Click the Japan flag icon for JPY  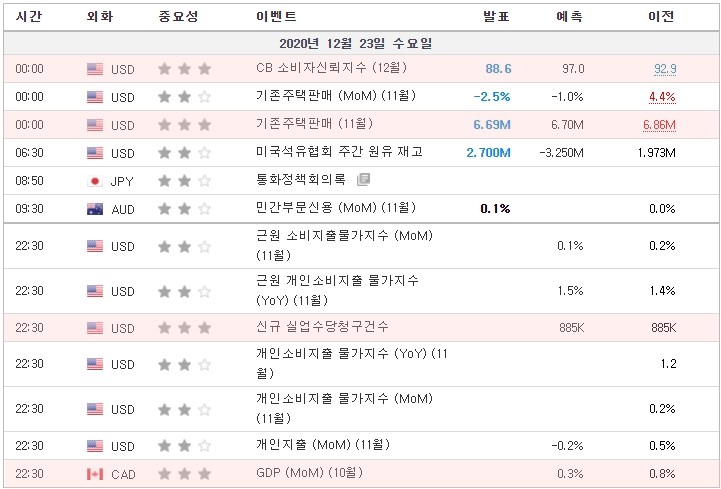[x=95, y=181]
